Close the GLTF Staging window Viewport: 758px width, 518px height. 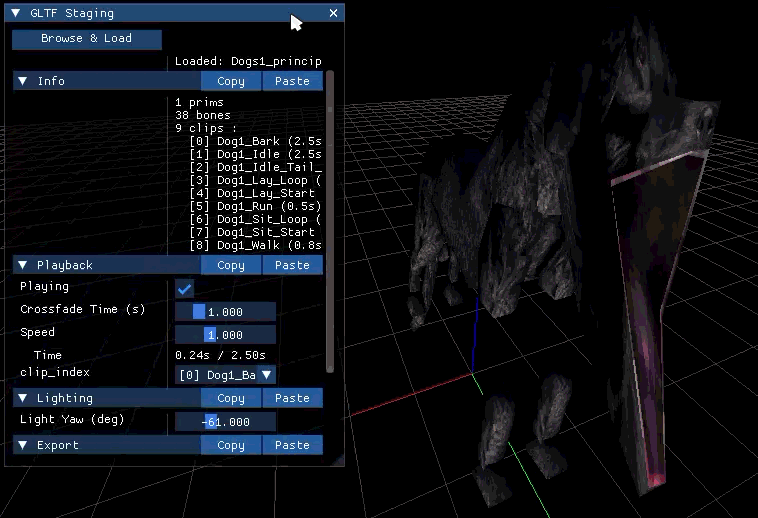click(334, 13)
